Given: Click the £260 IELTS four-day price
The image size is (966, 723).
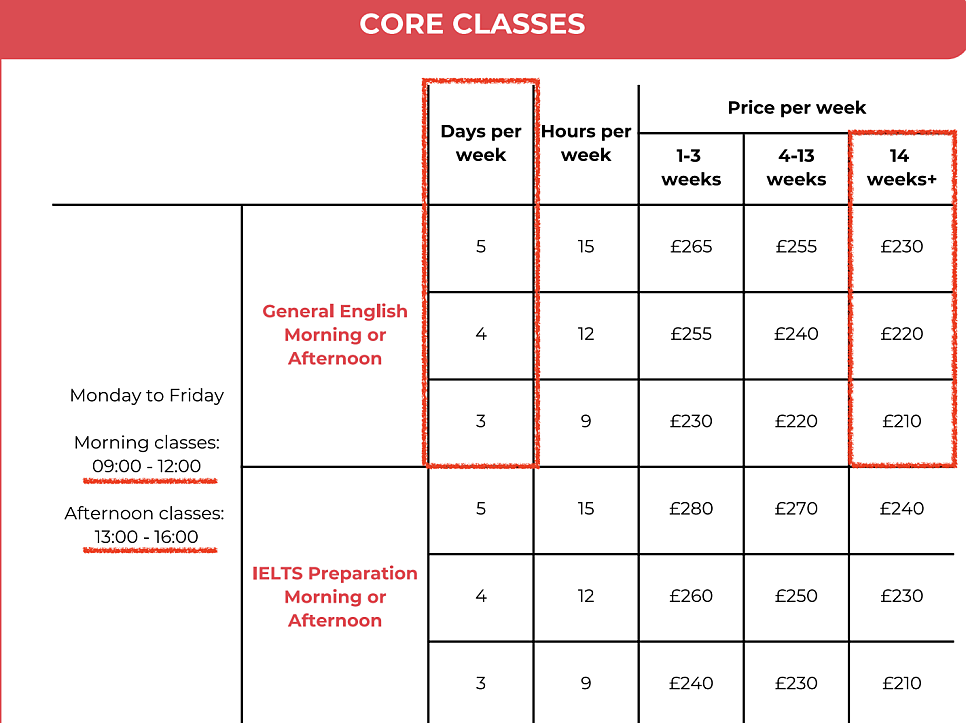Looking at the screenshot, I should pos(691,596).
